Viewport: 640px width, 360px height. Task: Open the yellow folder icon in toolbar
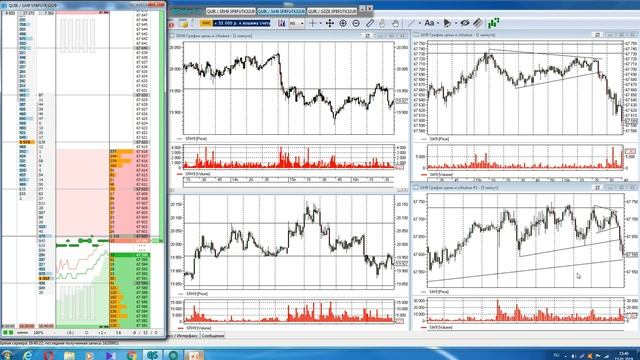(184, 24)
